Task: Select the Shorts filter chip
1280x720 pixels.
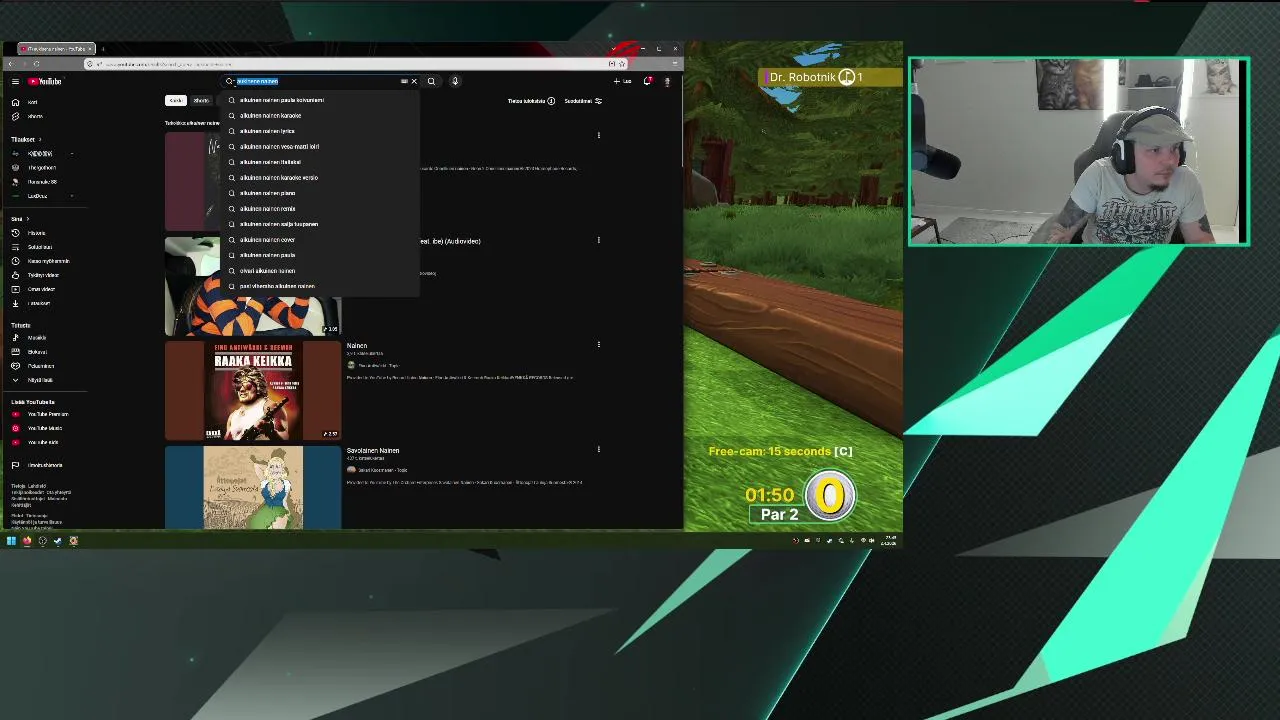Action: click(201, 101)
